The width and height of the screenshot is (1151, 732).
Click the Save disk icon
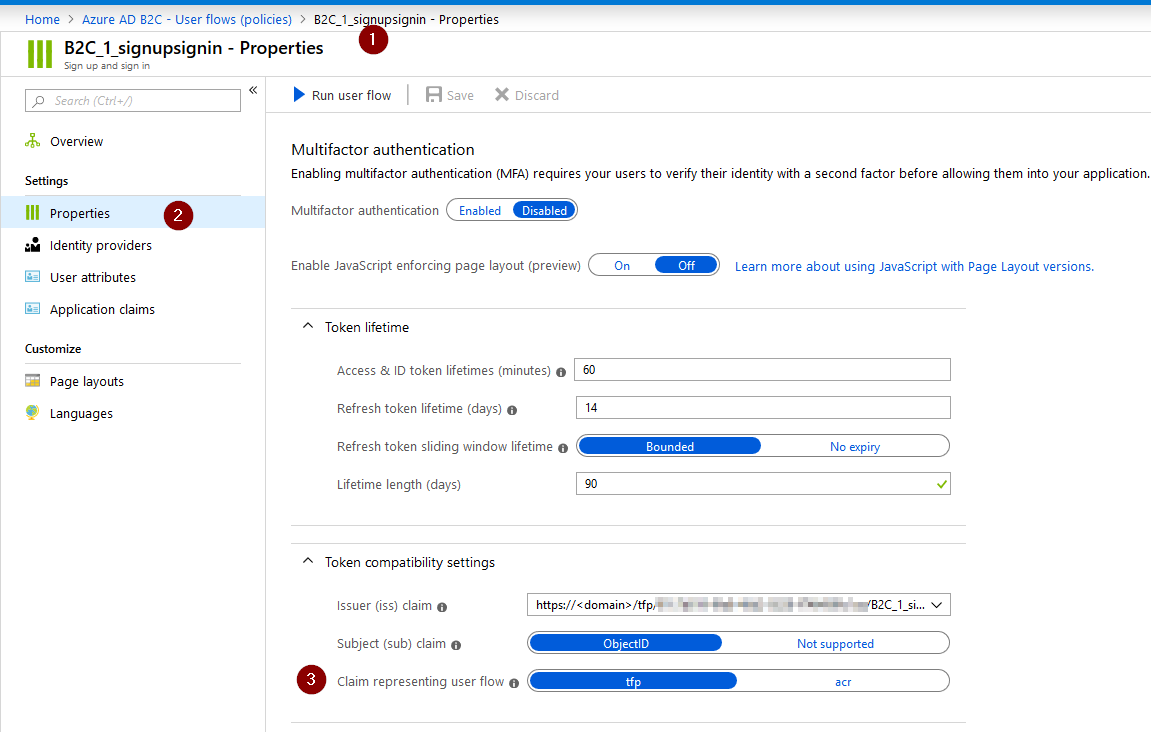click(434, 95)
